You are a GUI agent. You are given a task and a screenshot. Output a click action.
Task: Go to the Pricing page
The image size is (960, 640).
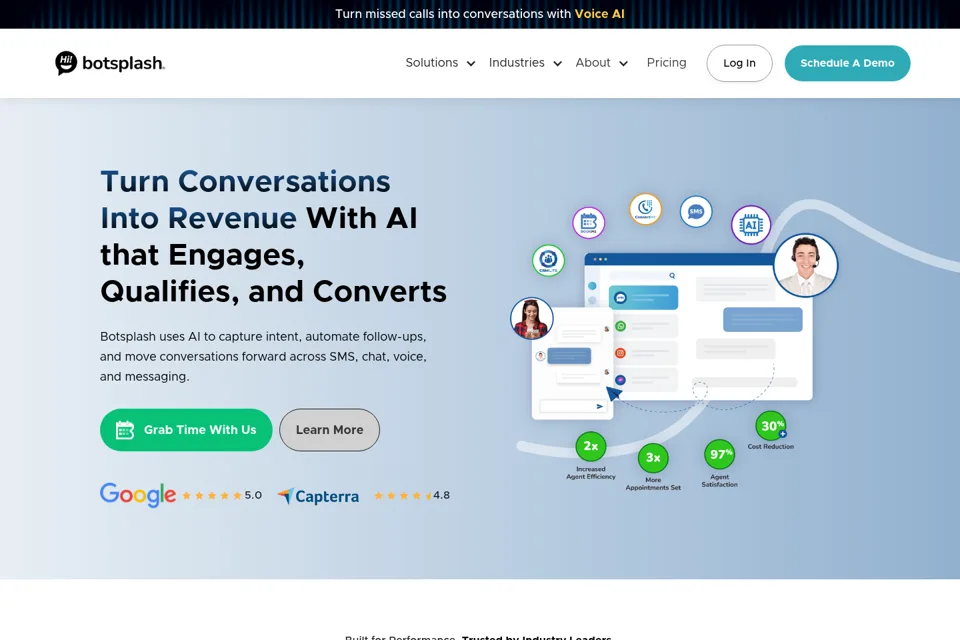[667, 63]
